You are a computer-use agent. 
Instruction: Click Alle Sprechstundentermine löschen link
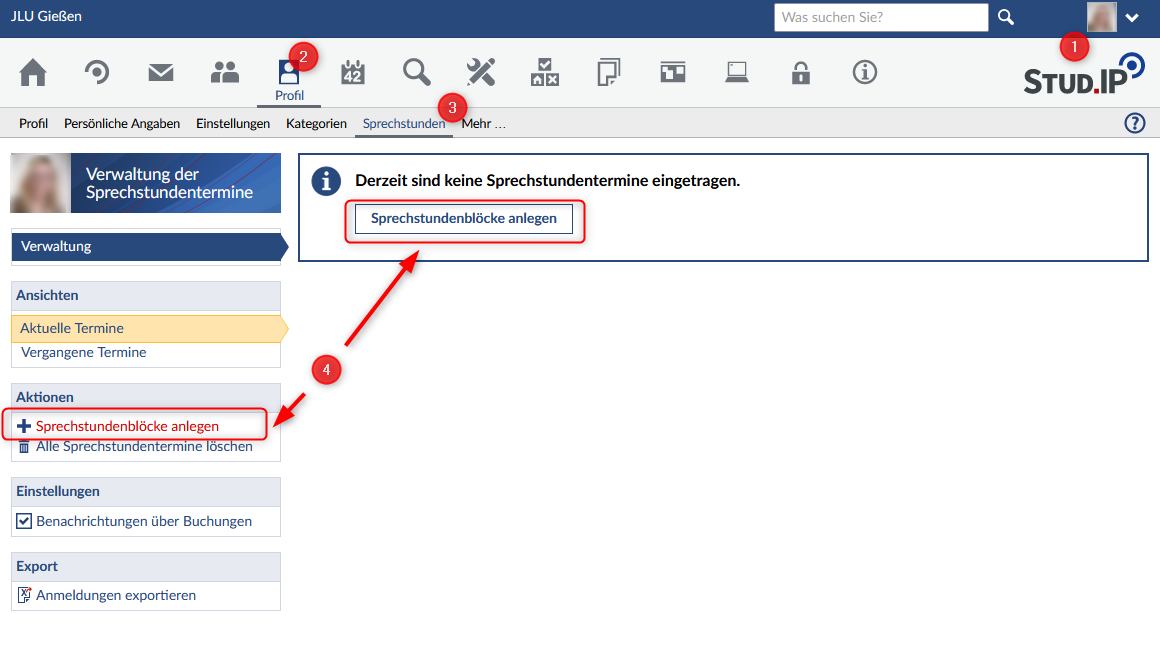pyautogui.click(x=144, y=447)
